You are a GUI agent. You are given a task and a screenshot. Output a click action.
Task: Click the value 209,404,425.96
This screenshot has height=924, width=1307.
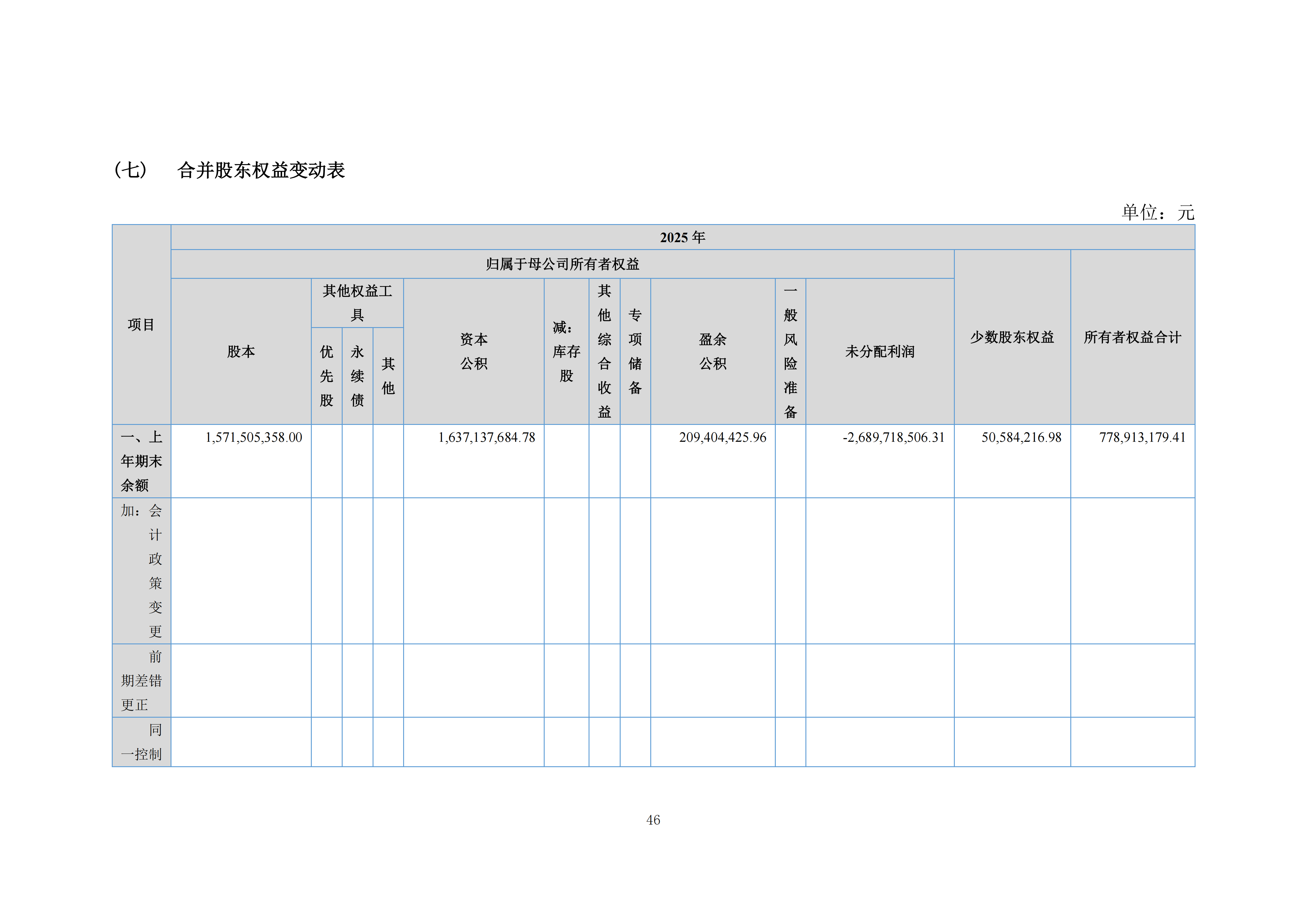tap(723, 437)
